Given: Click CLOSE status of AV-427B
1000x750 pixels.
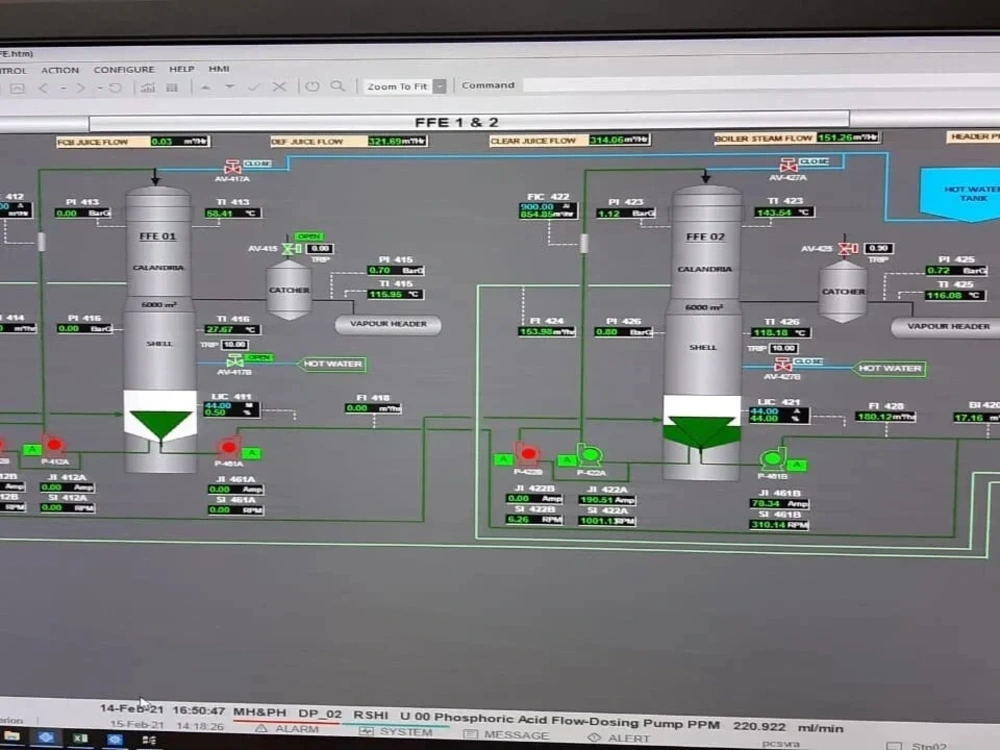Looking at the screenshot, I should [x=808, y=362].
